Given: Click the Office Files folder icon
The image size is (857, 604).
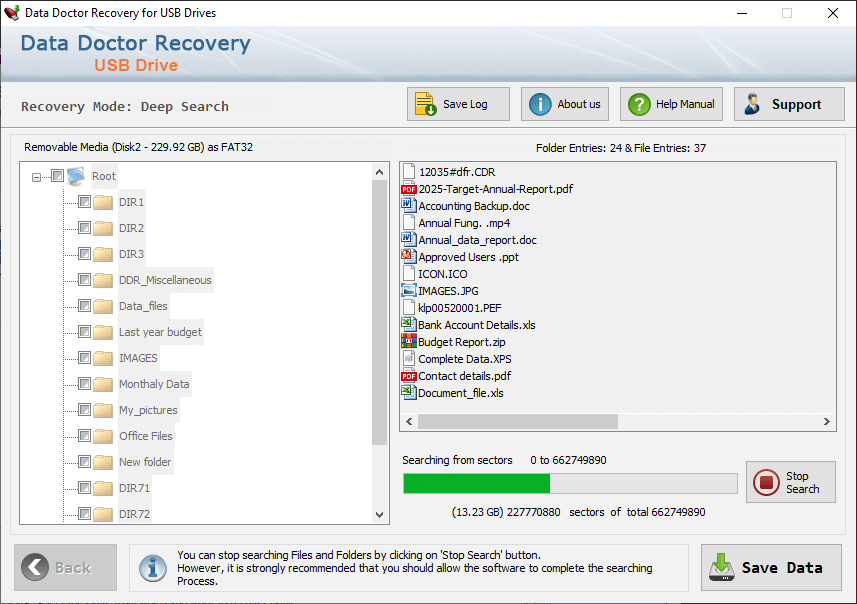Looking at the screenshot, I should pos(103,436).
